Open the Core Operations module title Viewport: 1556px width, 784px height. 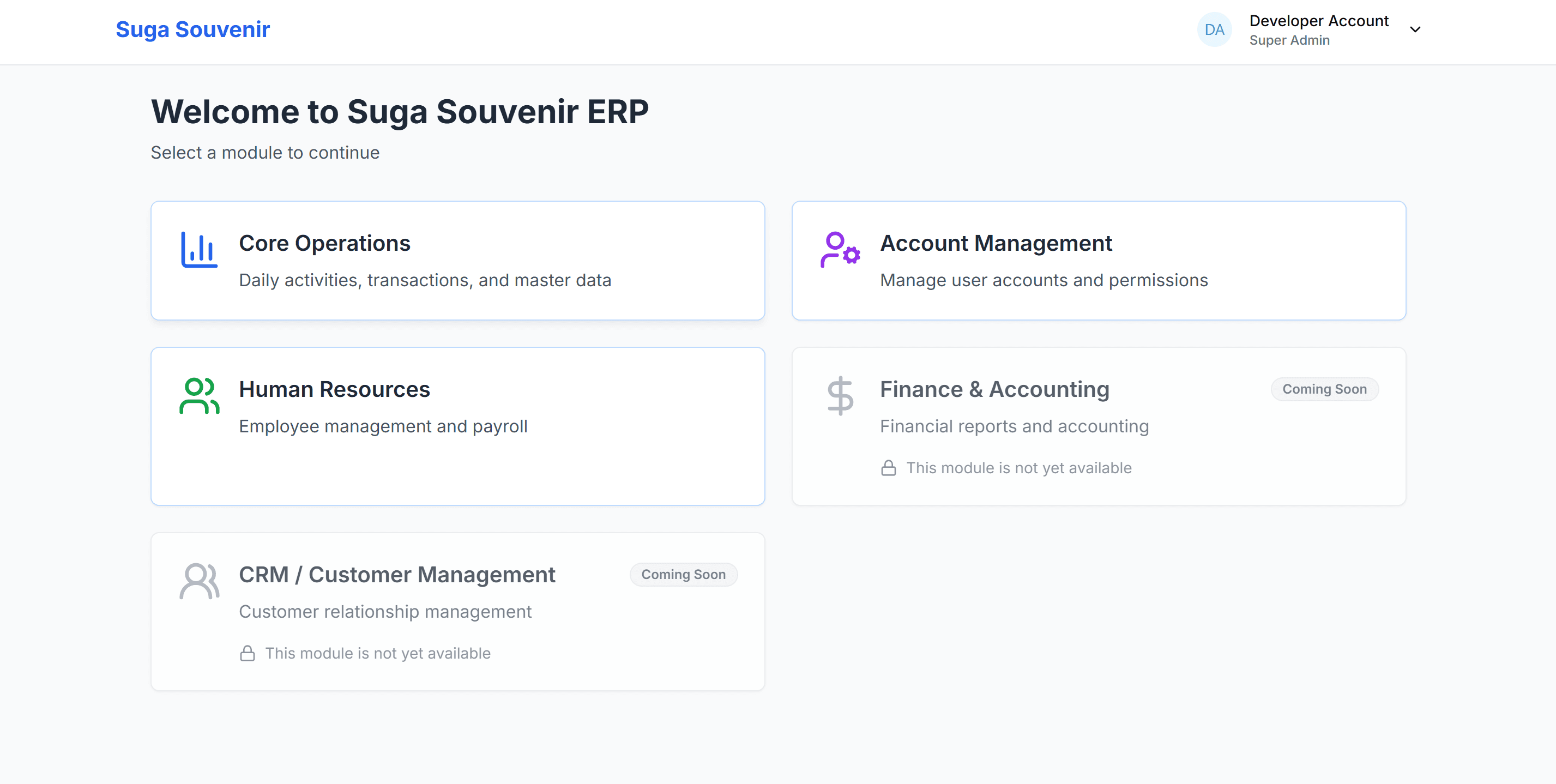pos(324,243)
